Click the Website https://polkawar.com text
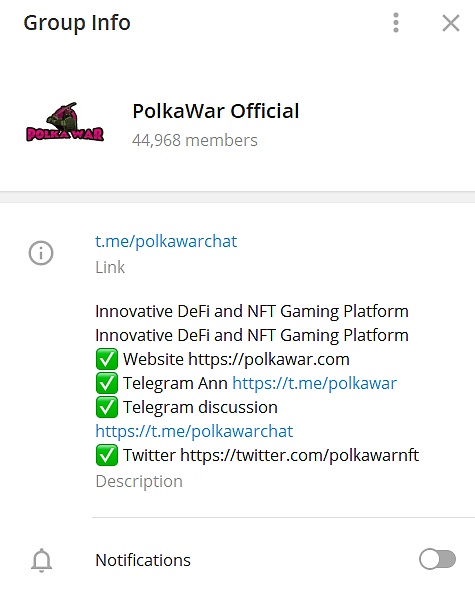 tap(236, 359)
